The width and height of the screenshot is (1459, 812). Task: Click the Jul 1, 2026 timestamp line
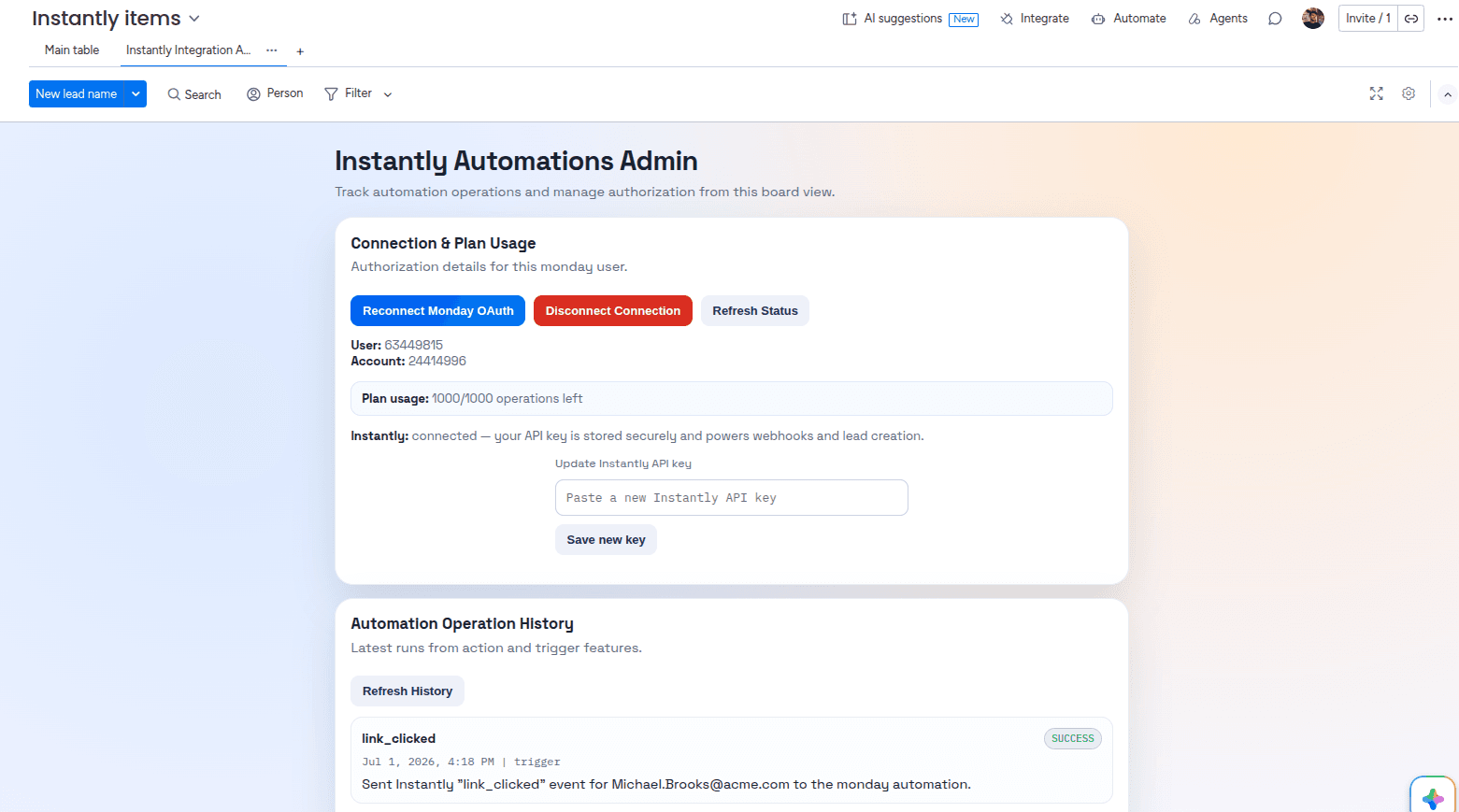pyautogui.click(x=462, y=762)
